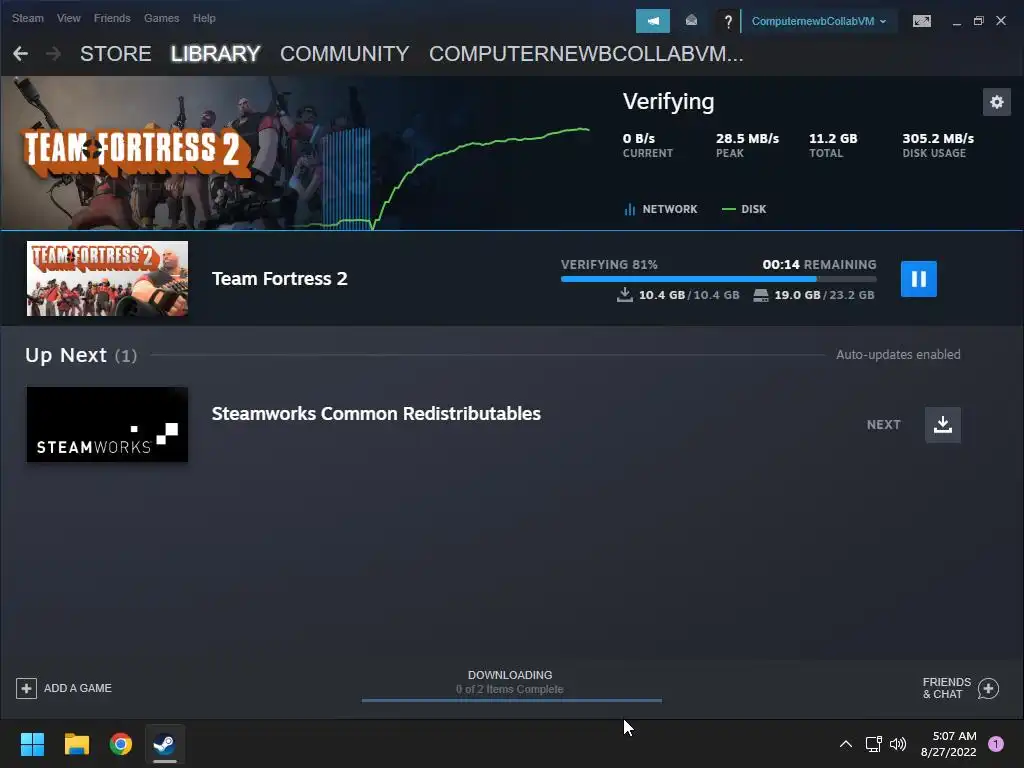The width and height of the screenshot is (1024, 768).
Task: Open the clock and date flyout
Action: click(949, 744)
